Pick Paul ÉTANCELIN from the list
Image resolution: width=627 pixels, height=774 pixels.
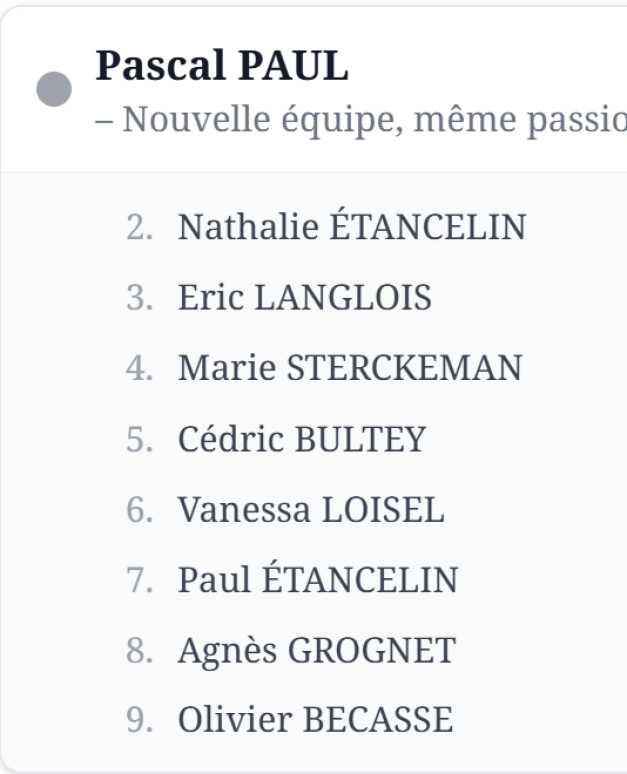(318, 579)
